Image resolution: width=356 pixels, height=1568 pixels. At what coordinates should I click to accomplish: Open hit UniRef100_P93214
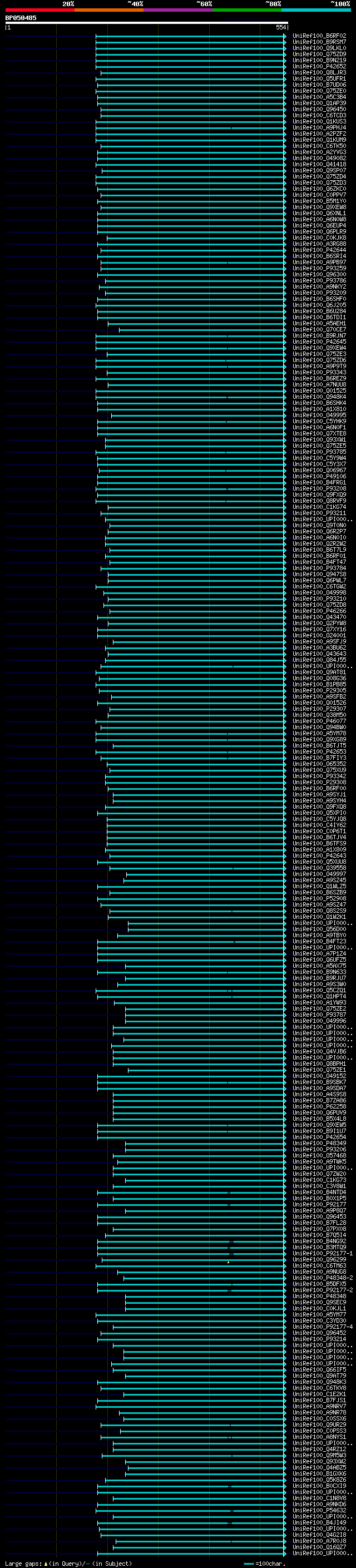click(319, 1339)
